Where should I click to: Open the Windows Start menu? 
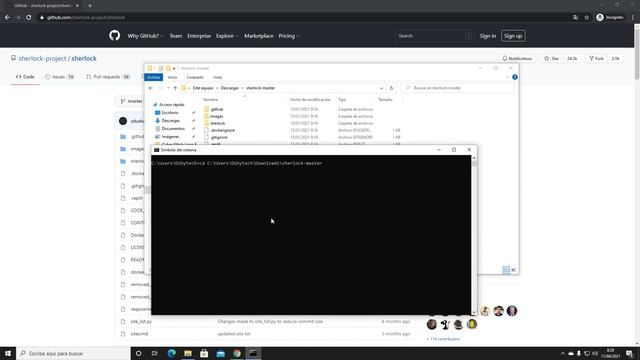coord(8,353)
